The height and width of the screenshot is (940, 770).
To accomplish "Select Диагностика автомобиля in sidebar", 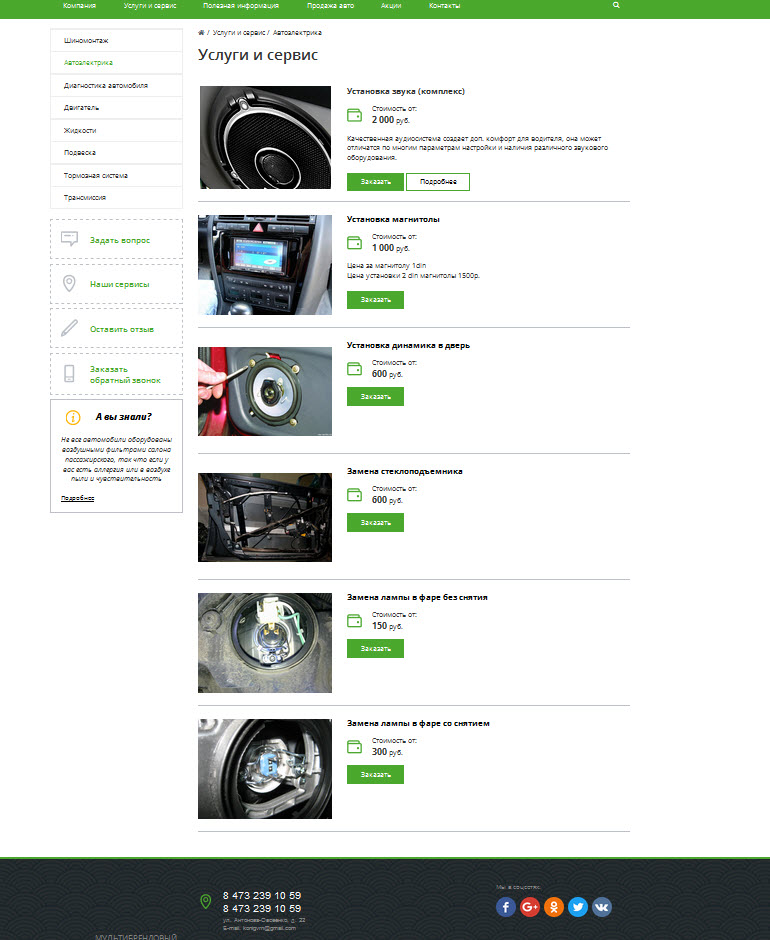I will tap(116, 85).
